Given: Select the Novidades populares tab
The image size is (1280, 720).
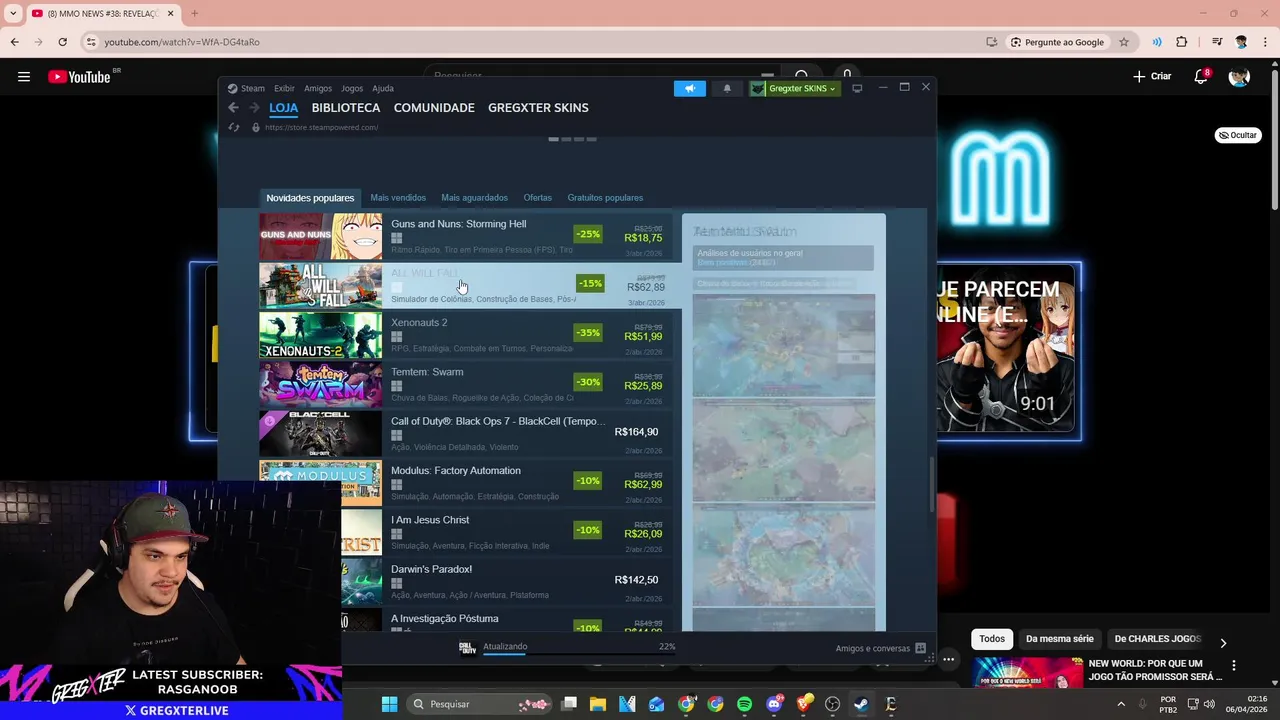Looking at the screenshot, I should tap(310, 198).
